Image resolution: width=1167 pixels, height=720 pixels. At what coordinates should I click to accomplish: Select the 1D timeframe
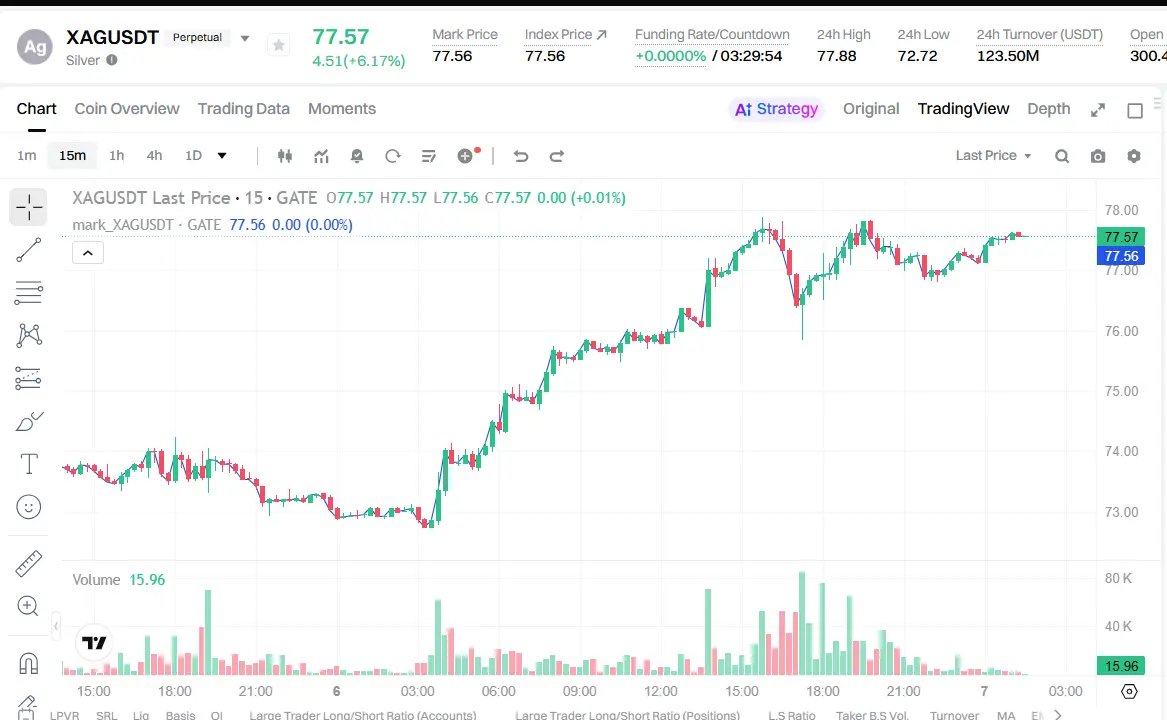pyautogui.click(x=194, y=156)
